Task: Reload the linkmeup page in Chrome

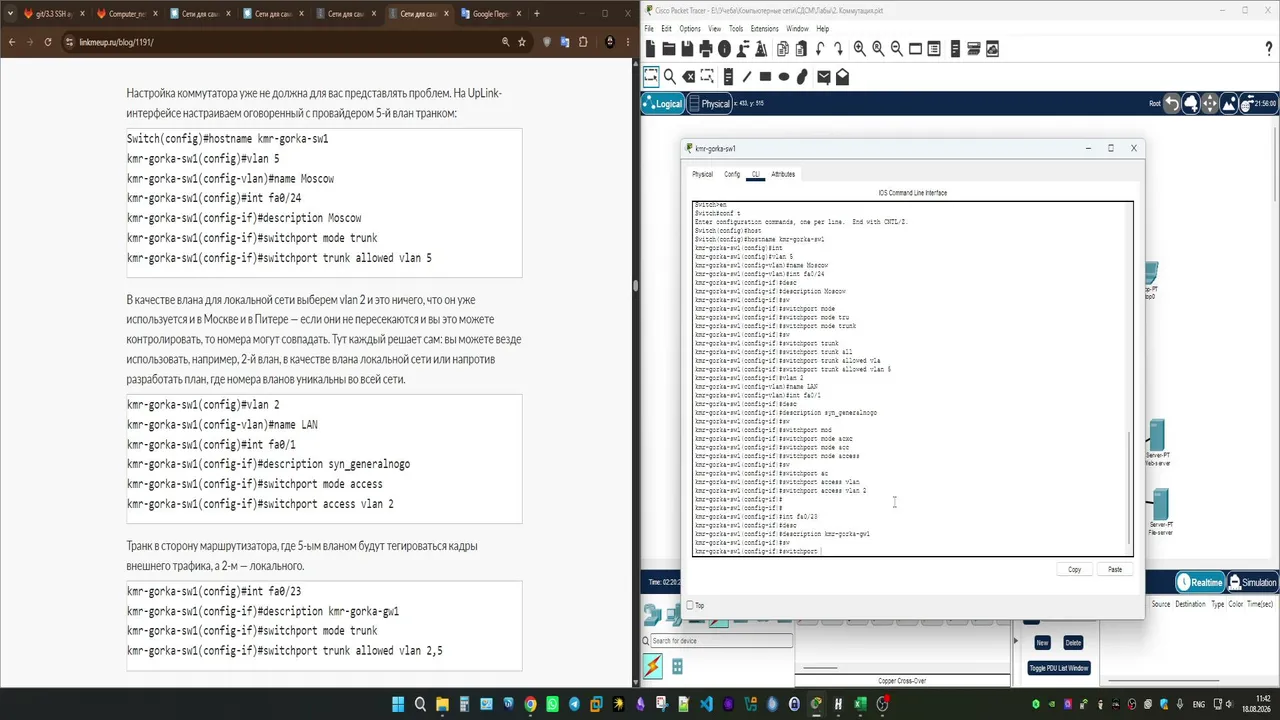Action: (47, 42)
